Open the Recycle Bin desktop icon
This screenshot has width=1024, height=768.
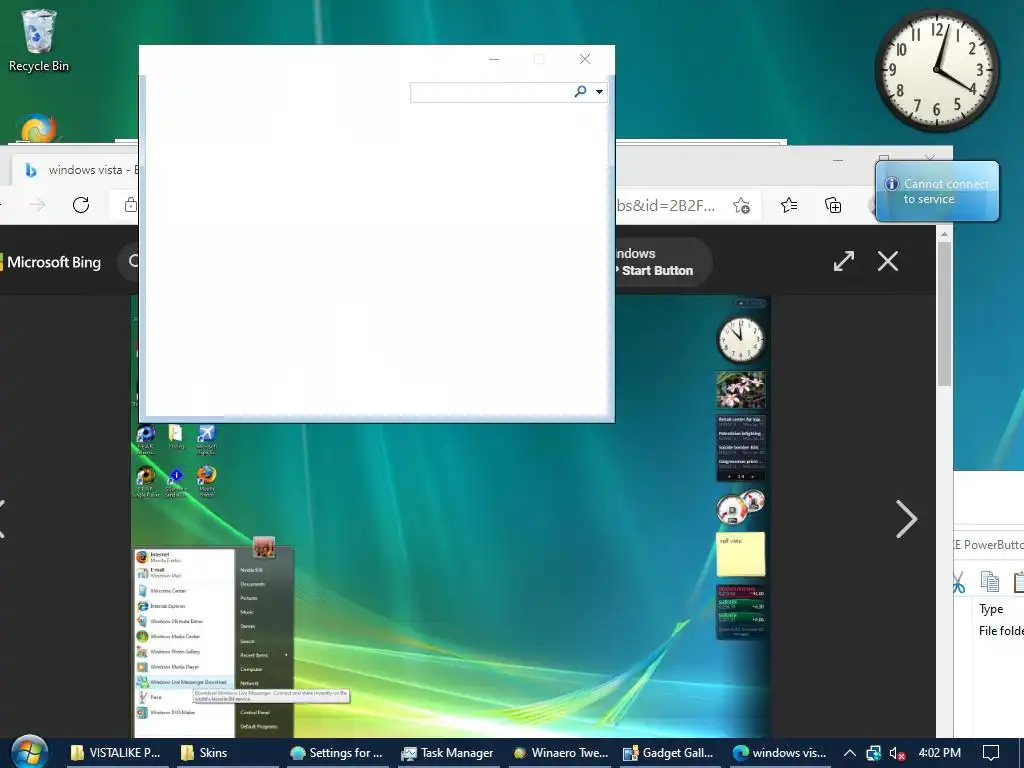coord(39,41)
